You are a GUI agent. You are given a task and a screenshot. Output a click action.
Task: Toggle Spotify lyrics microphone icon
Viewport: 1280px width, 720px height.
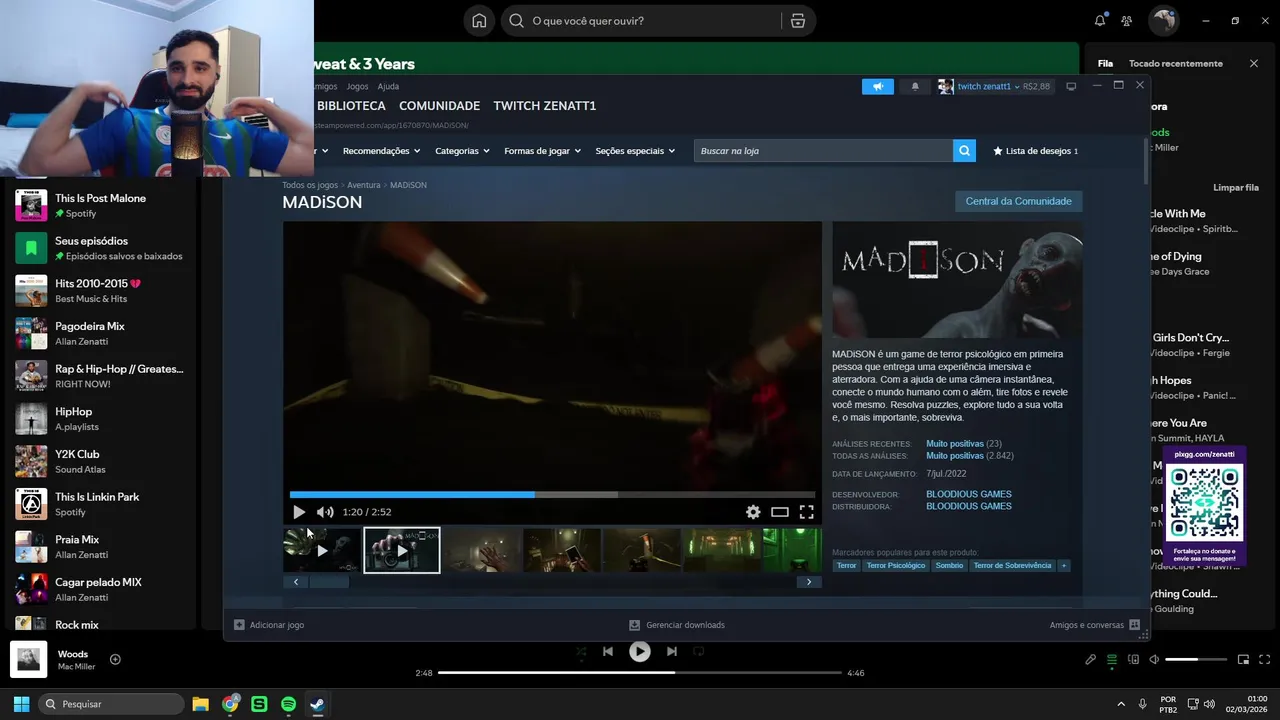tap(1091, 660)
